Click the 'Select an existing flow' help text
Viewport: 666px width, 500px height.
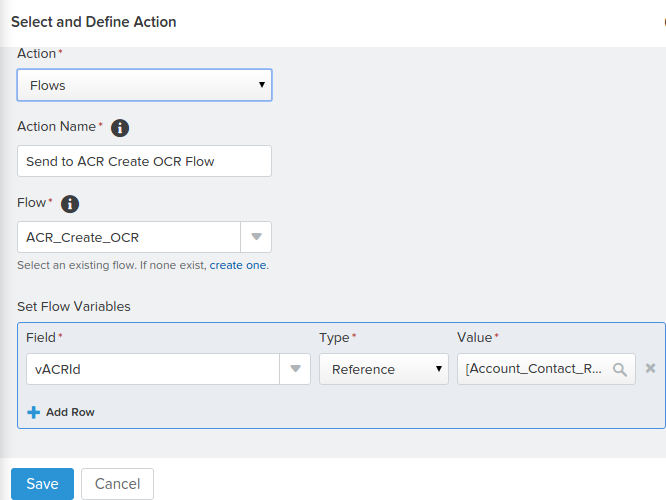pos(110,266)
